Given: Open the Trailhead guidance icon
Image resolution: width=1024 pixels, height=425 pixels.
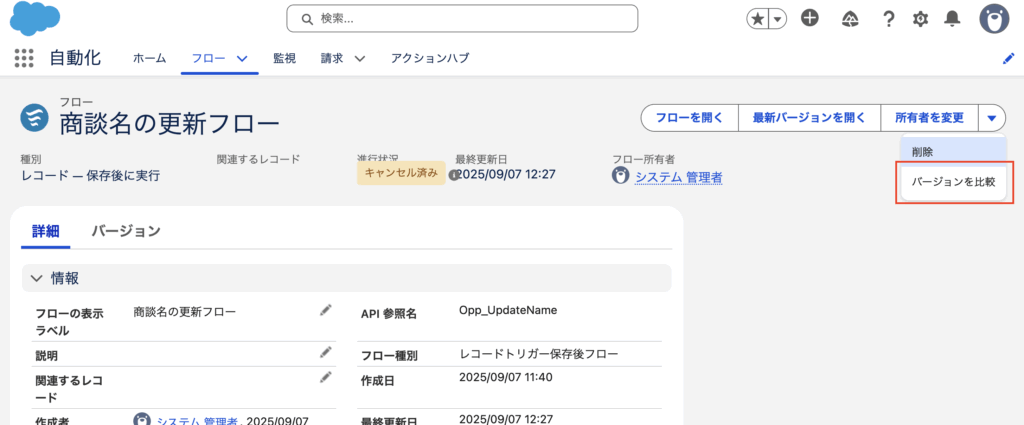Looking at the screenshot, I should pyautogui.click(x=851, y=19).
